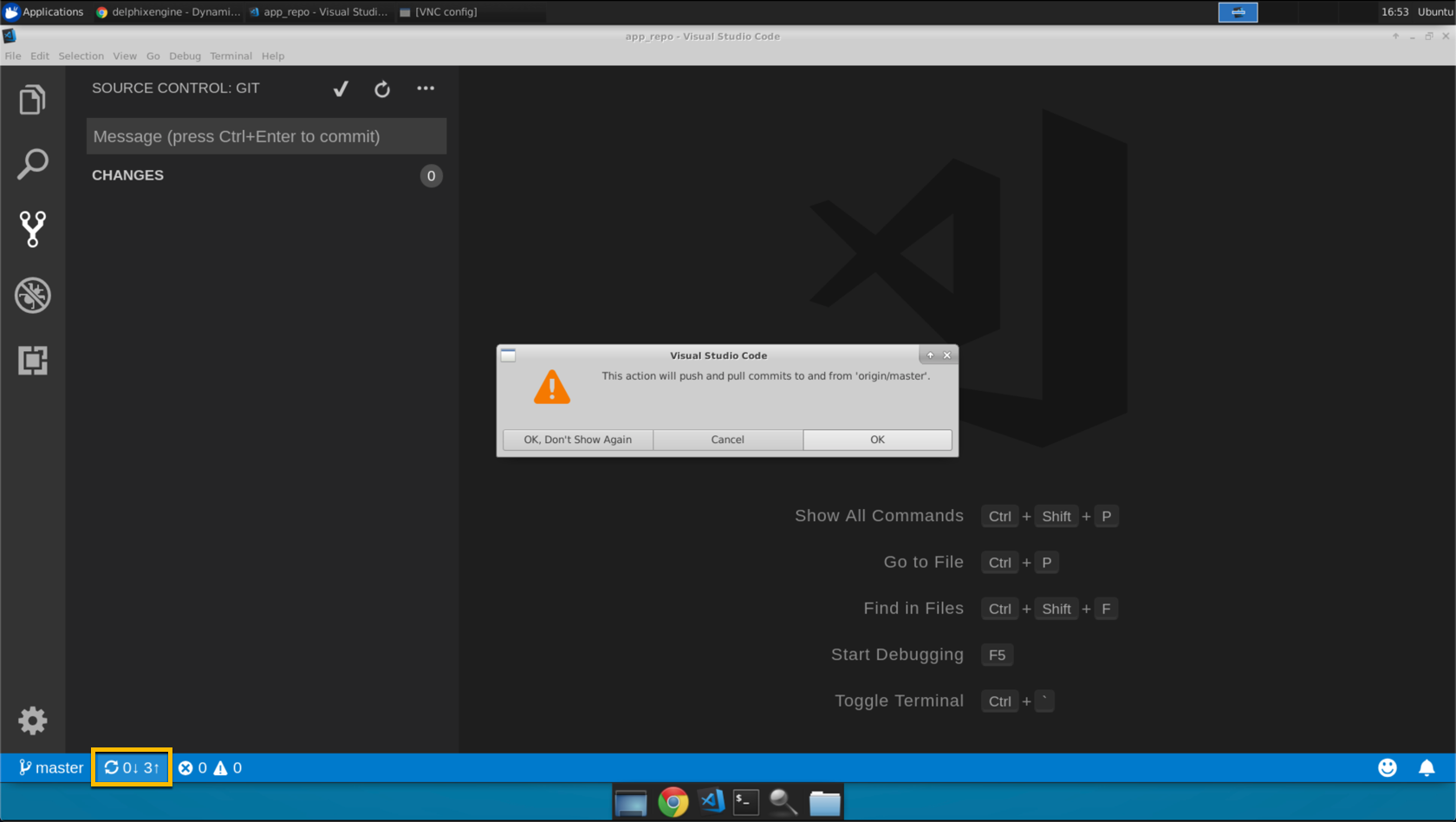Open the Terminal menu
The height and width of the screenshot is (822, 1456).
coord(231,55)
